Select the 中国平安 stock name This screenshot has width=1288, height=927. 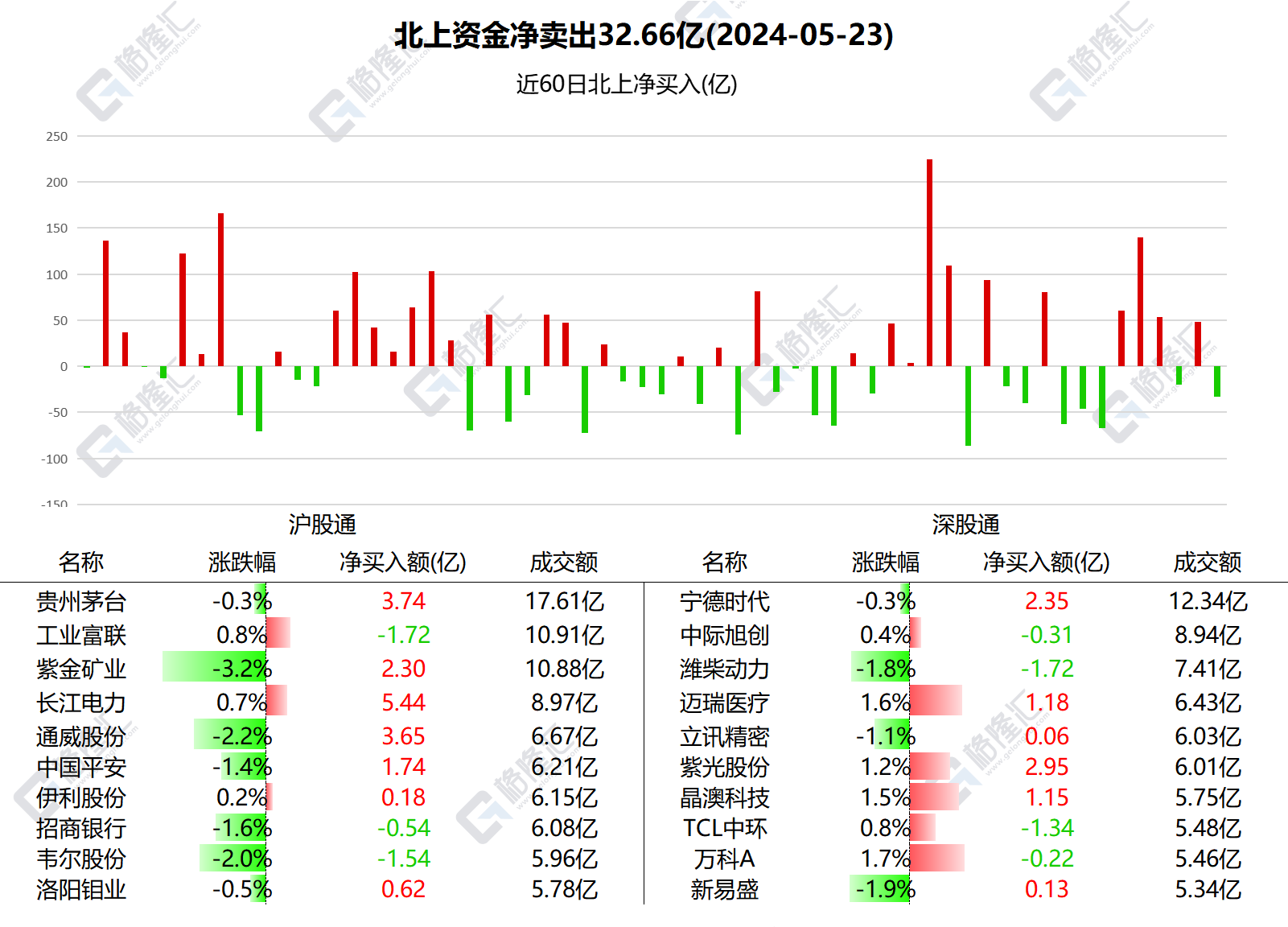point(81,767)
